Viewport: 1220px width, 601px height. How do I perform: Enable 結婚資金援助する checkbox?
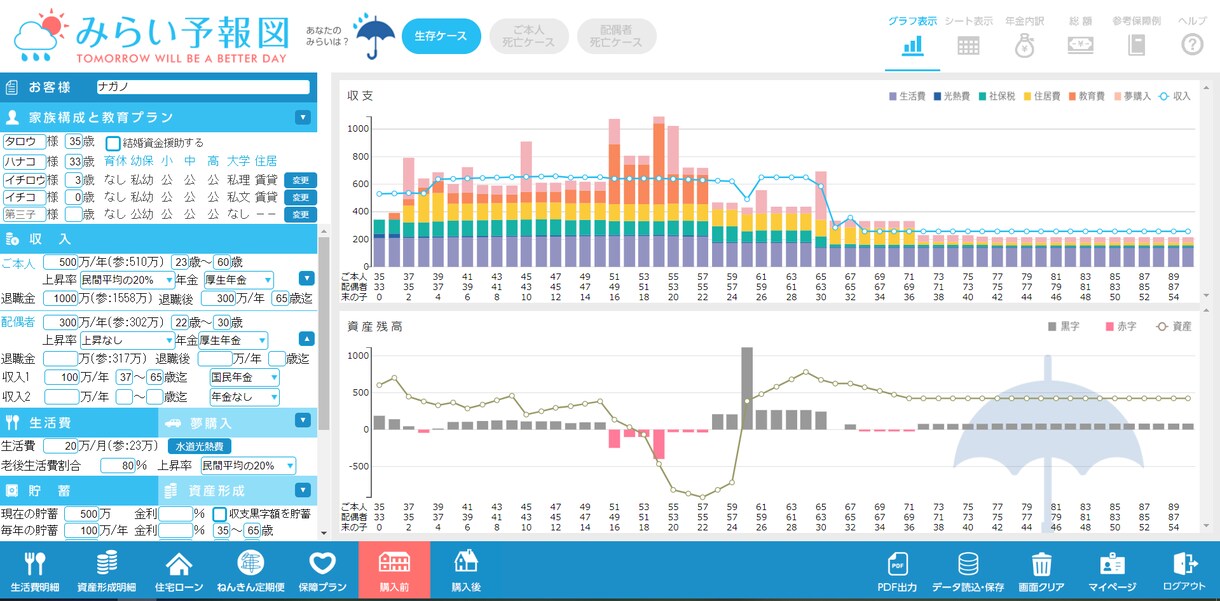pyautogui.click(x=113, y=143)
